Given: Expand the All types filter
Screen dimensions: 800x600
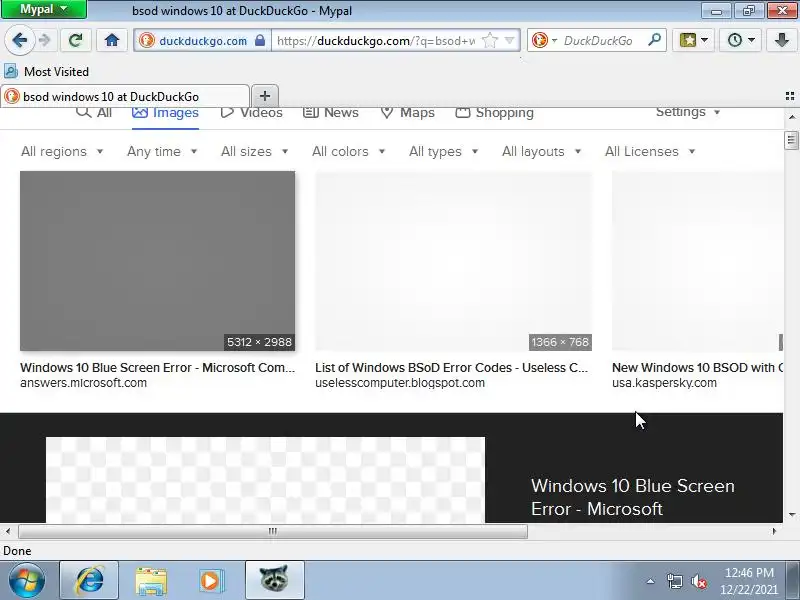Looking at the screenshot, I should 443,152.
